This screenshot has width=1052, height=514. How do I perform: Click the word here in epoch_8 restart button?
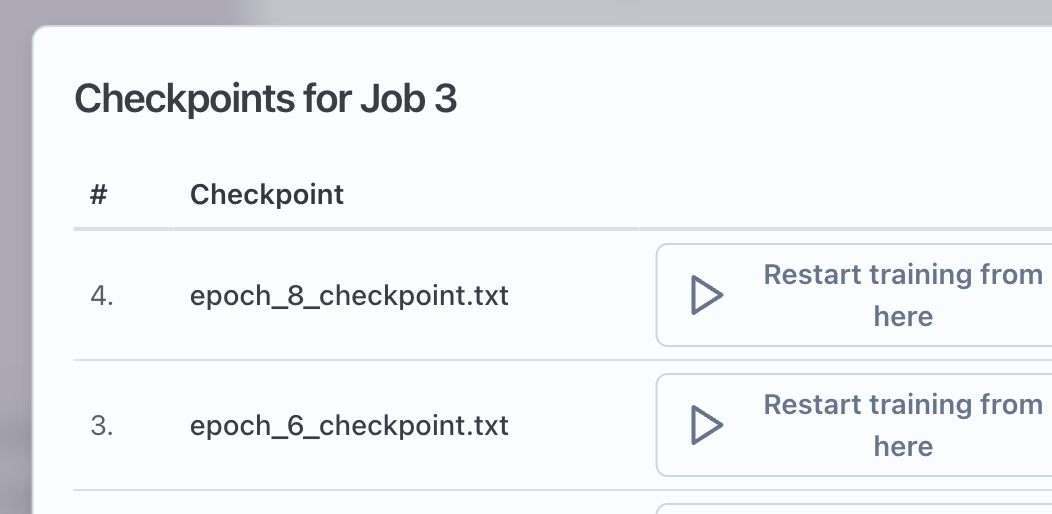click(903, 317)
